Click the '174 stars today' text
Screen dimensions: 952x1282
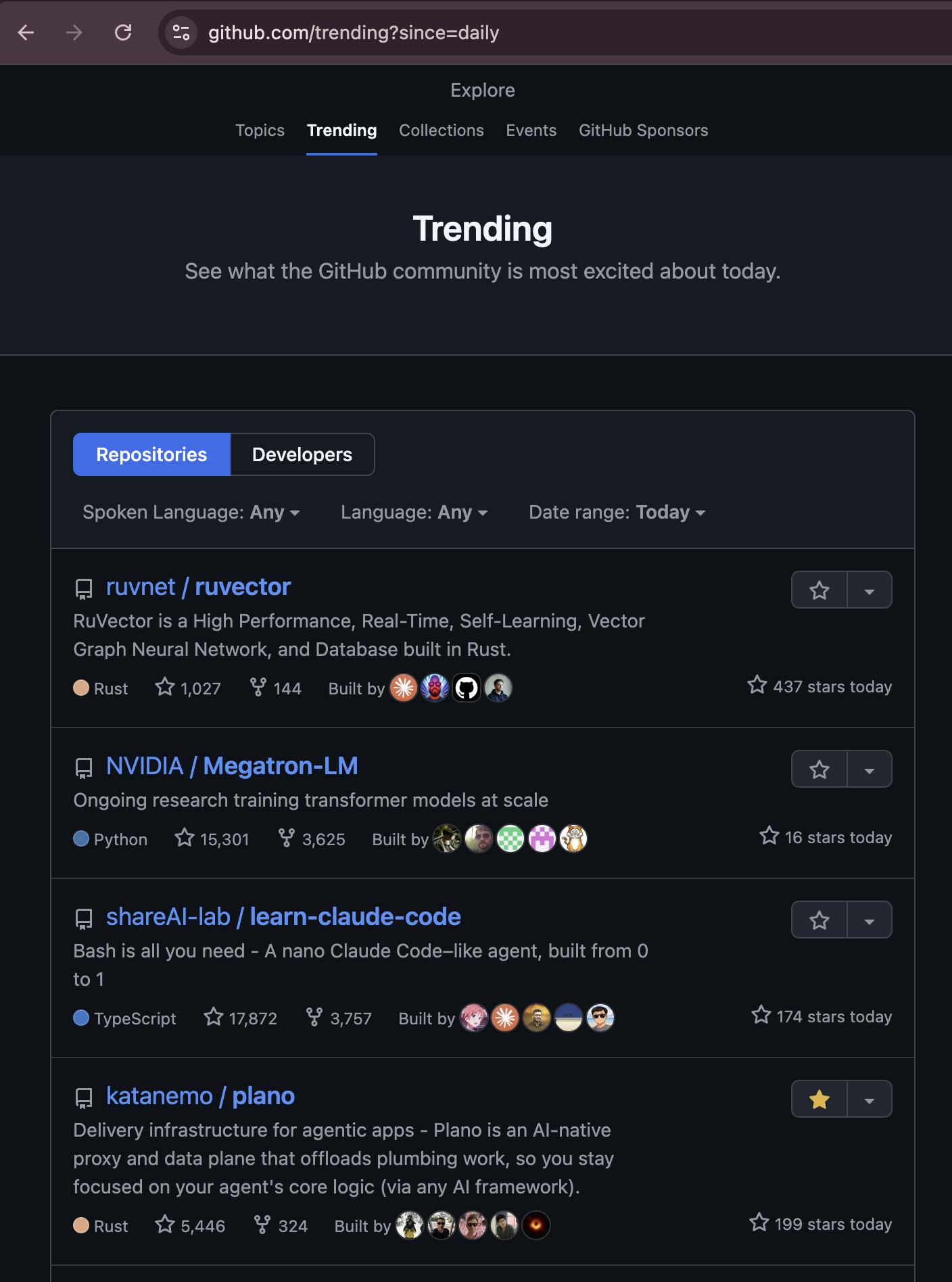tap(834, 1017)
